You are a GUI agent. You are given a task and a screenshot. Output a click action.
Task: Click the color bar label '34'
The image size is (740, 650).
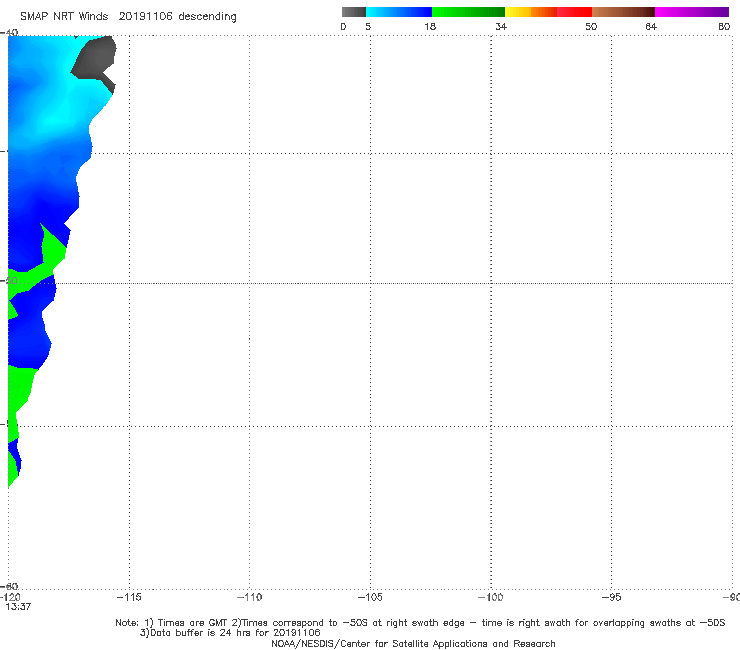[501, 26]
